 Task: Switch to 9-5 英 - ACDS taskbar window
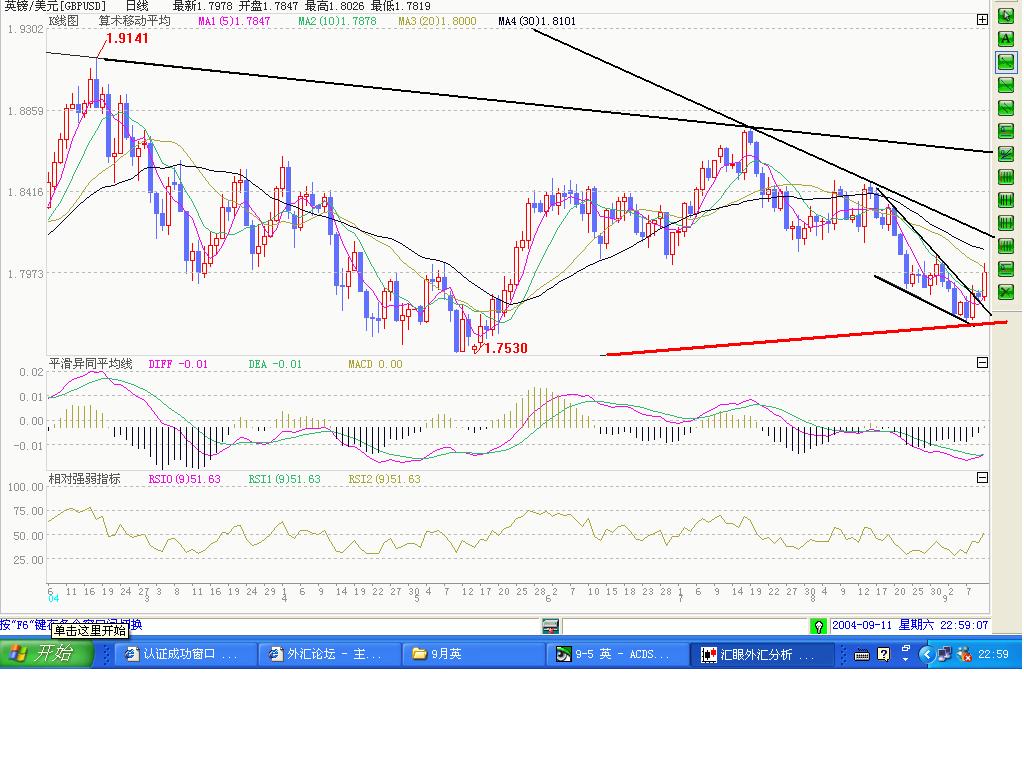tap(617, 654)
